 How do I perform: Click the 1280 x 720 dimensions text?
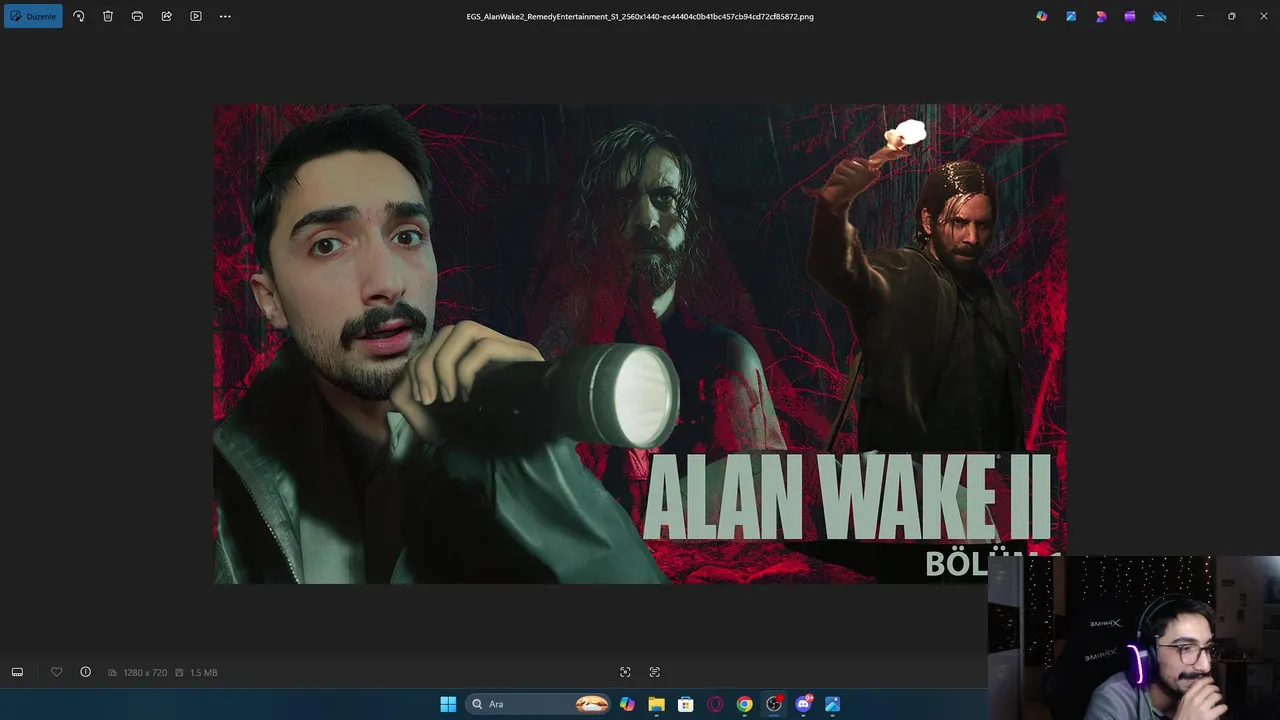coord(145,673)
